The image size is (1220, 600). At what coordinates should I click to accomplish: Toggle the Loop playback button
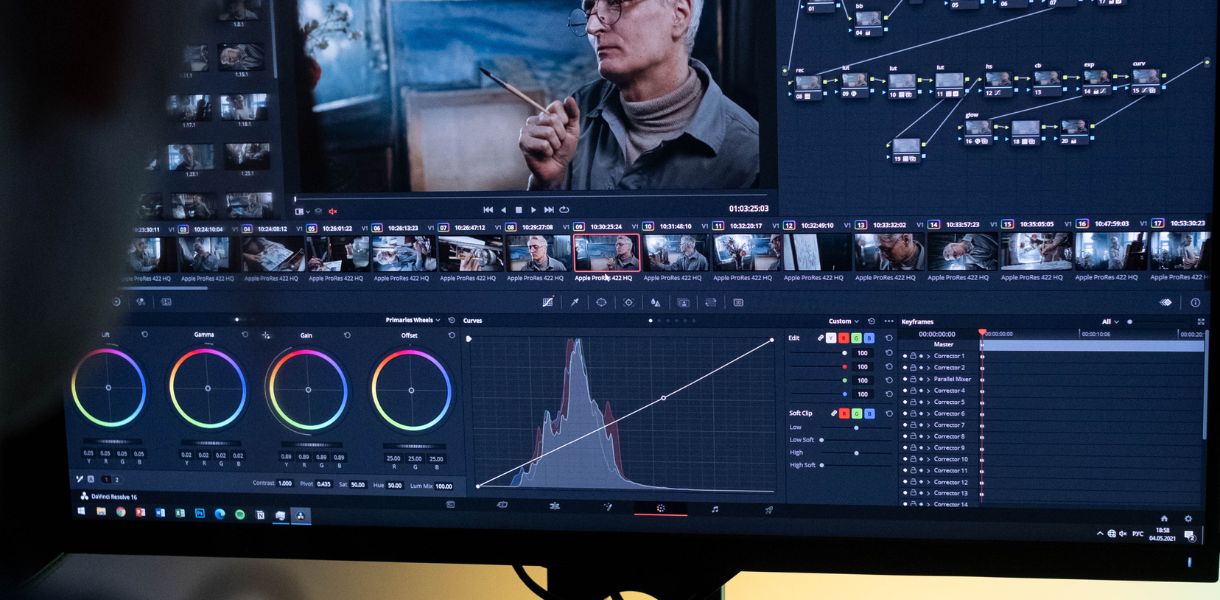click(x=564, y=210)
